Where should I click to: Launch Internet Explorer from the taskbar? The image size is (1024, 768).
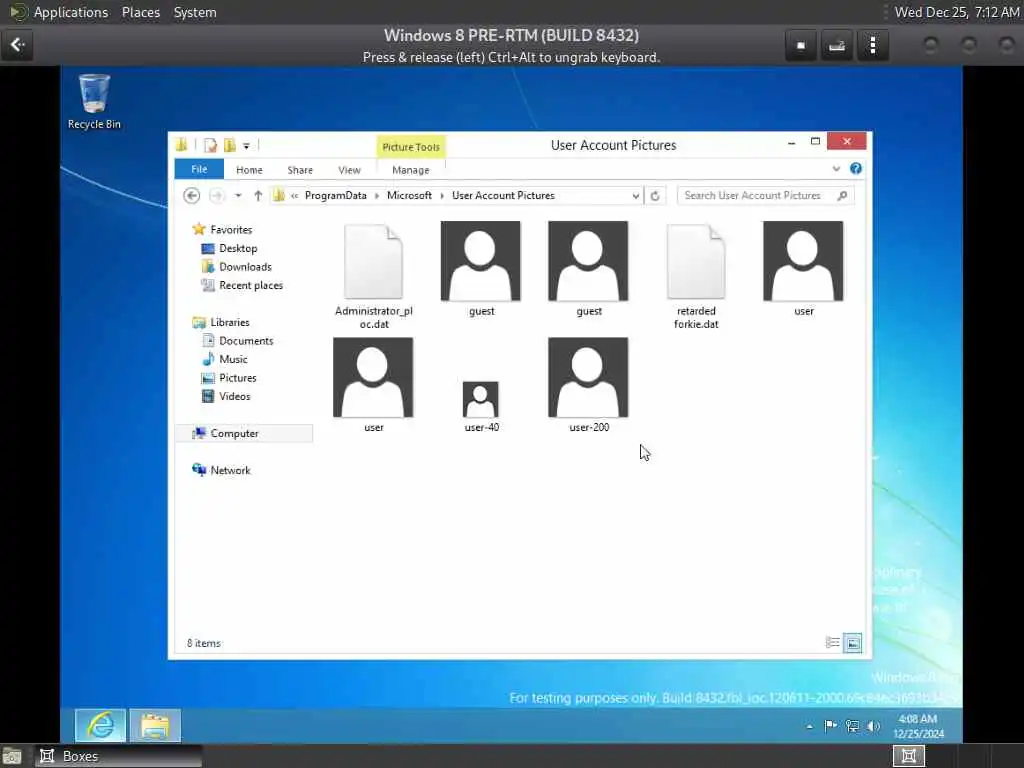coord(101,725)
